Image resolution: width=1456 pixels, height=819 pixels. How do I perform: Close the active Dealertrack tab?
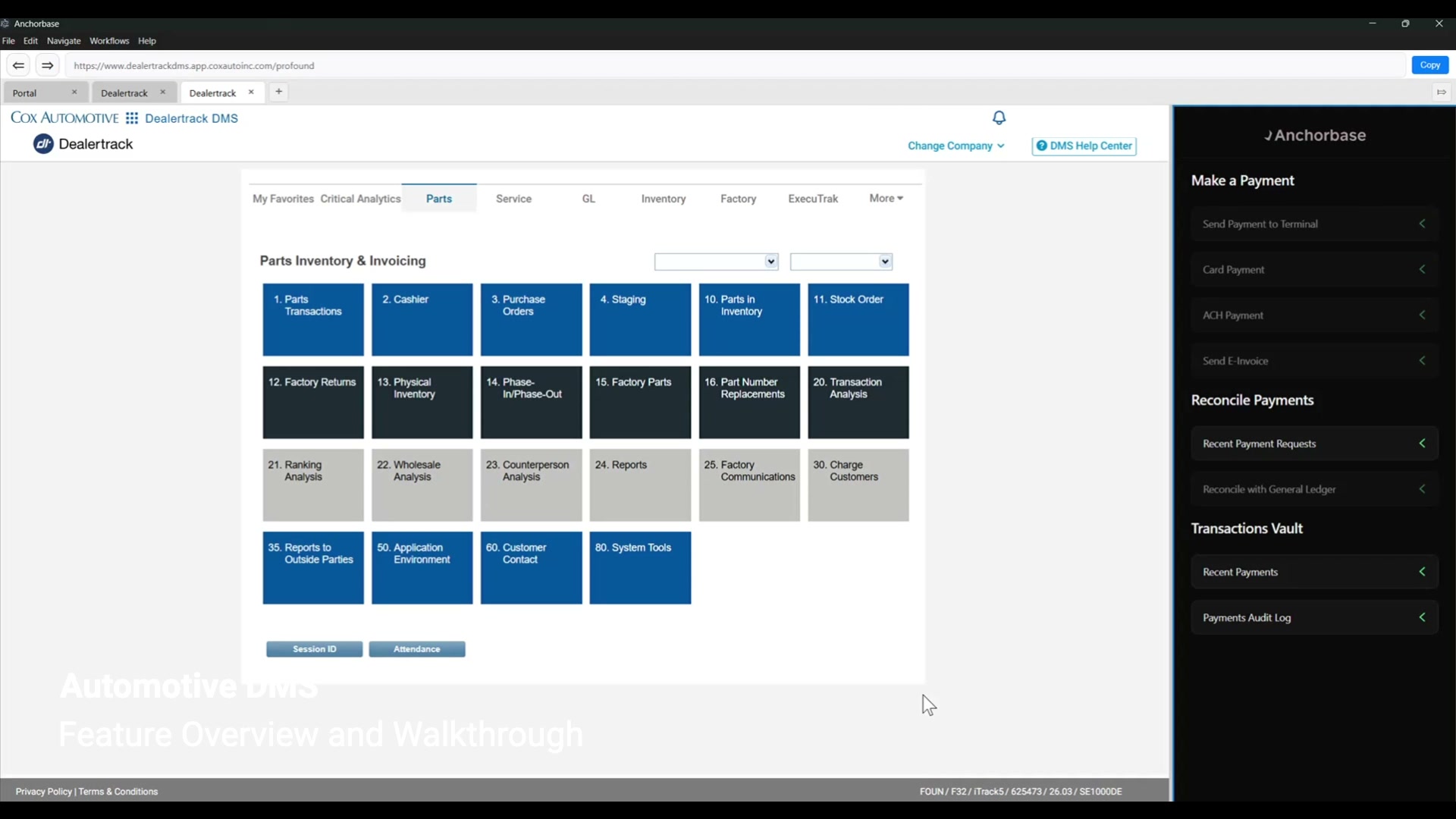(251, 93)
